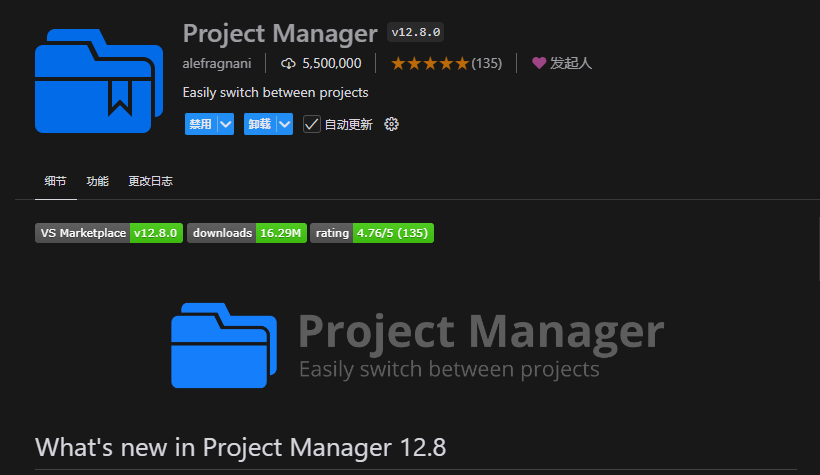Screen dimensions: 820x475
Task: Click the downloads 16.29M badge
Action: click(x=246, y=233)
